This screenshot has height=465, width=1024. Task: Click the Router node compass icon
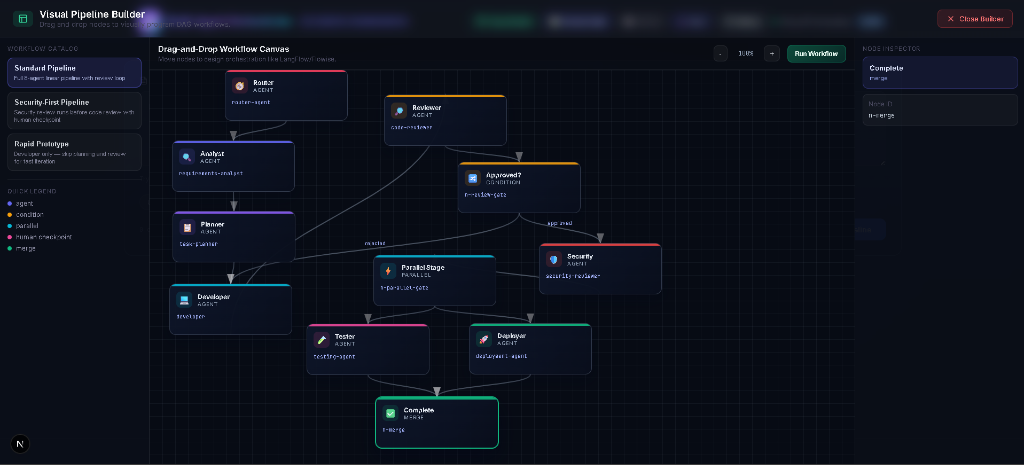click(240, 86)
